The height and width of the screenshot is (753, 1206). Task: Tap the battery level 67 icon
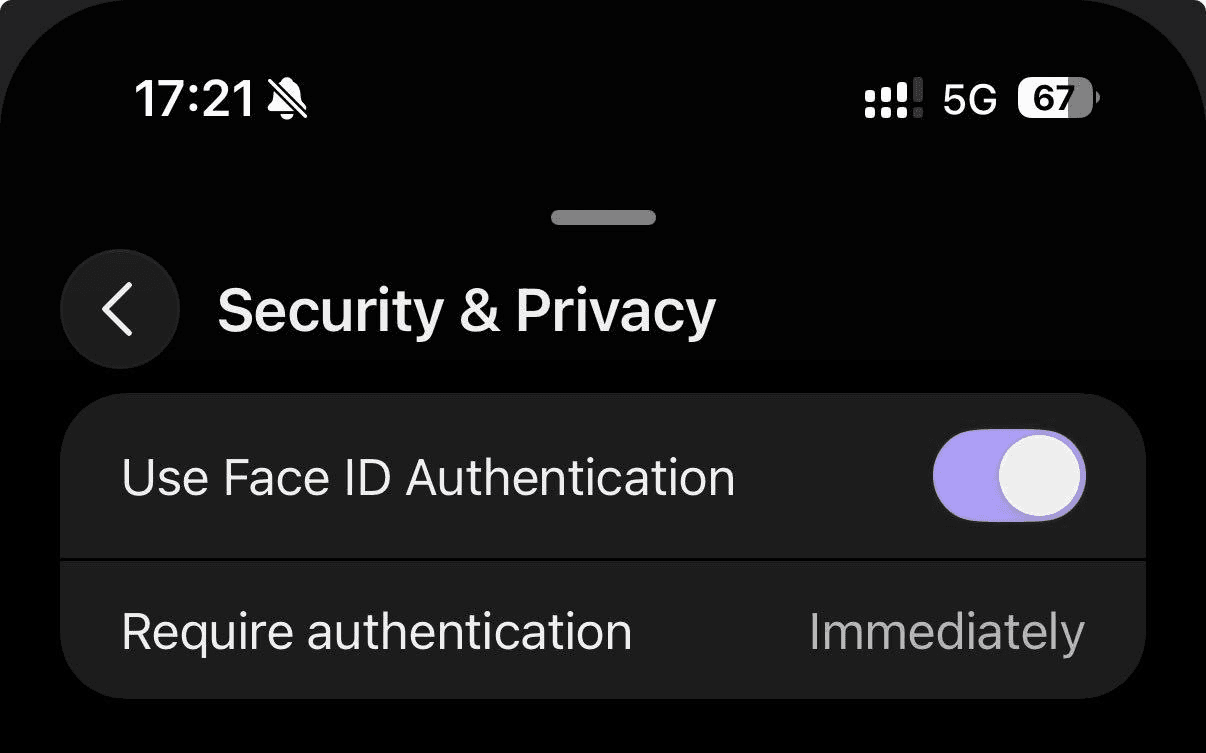(x=1058, y=98)
